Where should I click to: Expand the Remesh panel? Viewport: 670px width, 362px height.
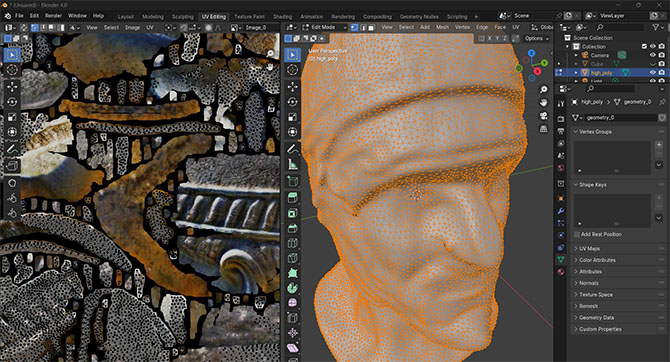tap(618, 306)
